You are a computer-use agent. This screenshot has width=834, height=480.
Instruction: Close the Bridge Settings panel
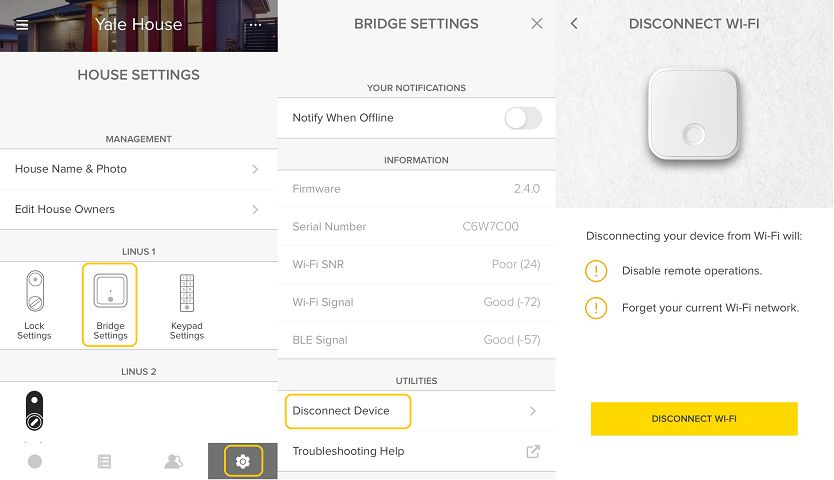click(537, 23)
